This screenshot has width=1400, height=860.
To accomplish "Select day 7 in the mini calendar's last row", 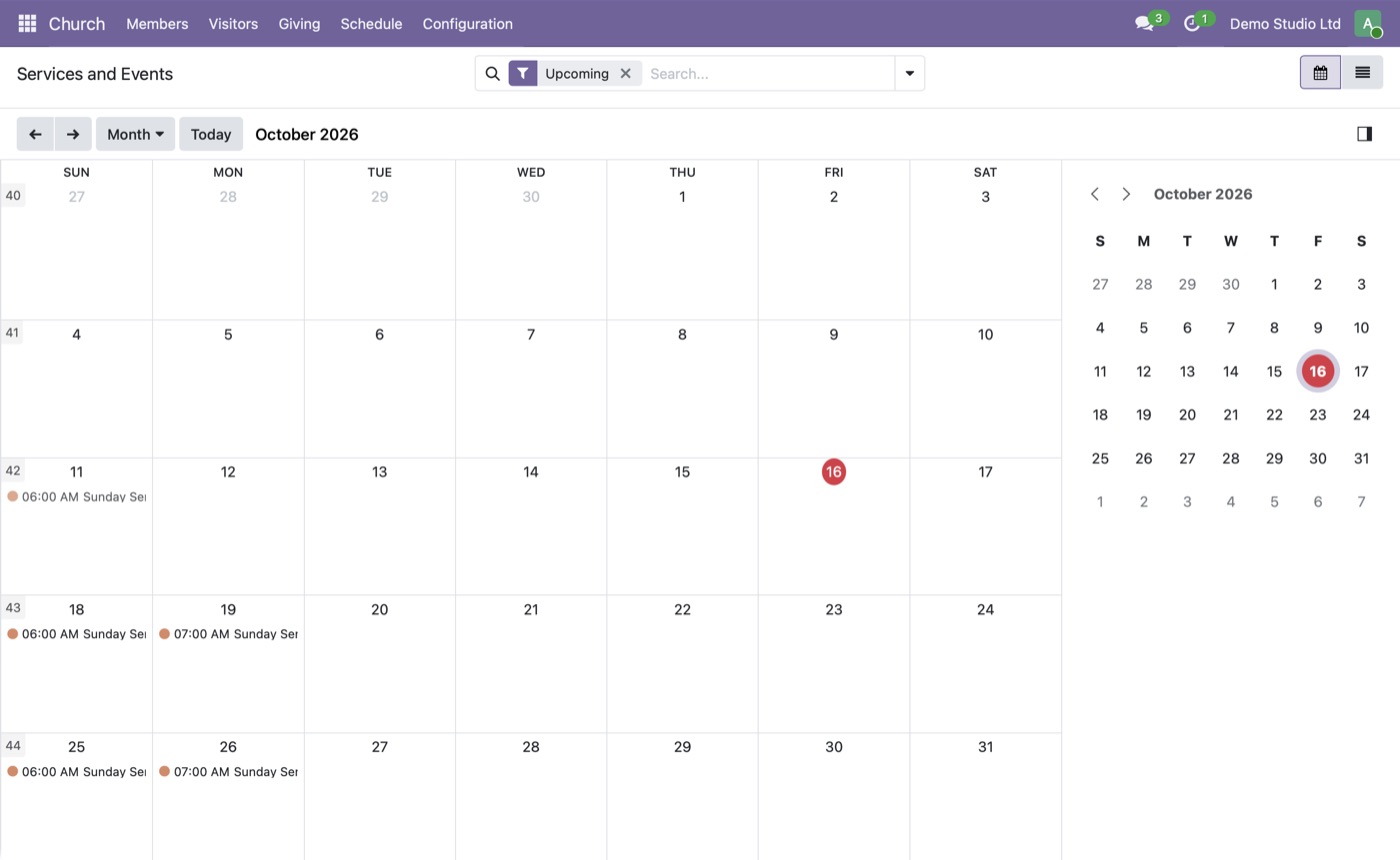I will pos(1361,501).
